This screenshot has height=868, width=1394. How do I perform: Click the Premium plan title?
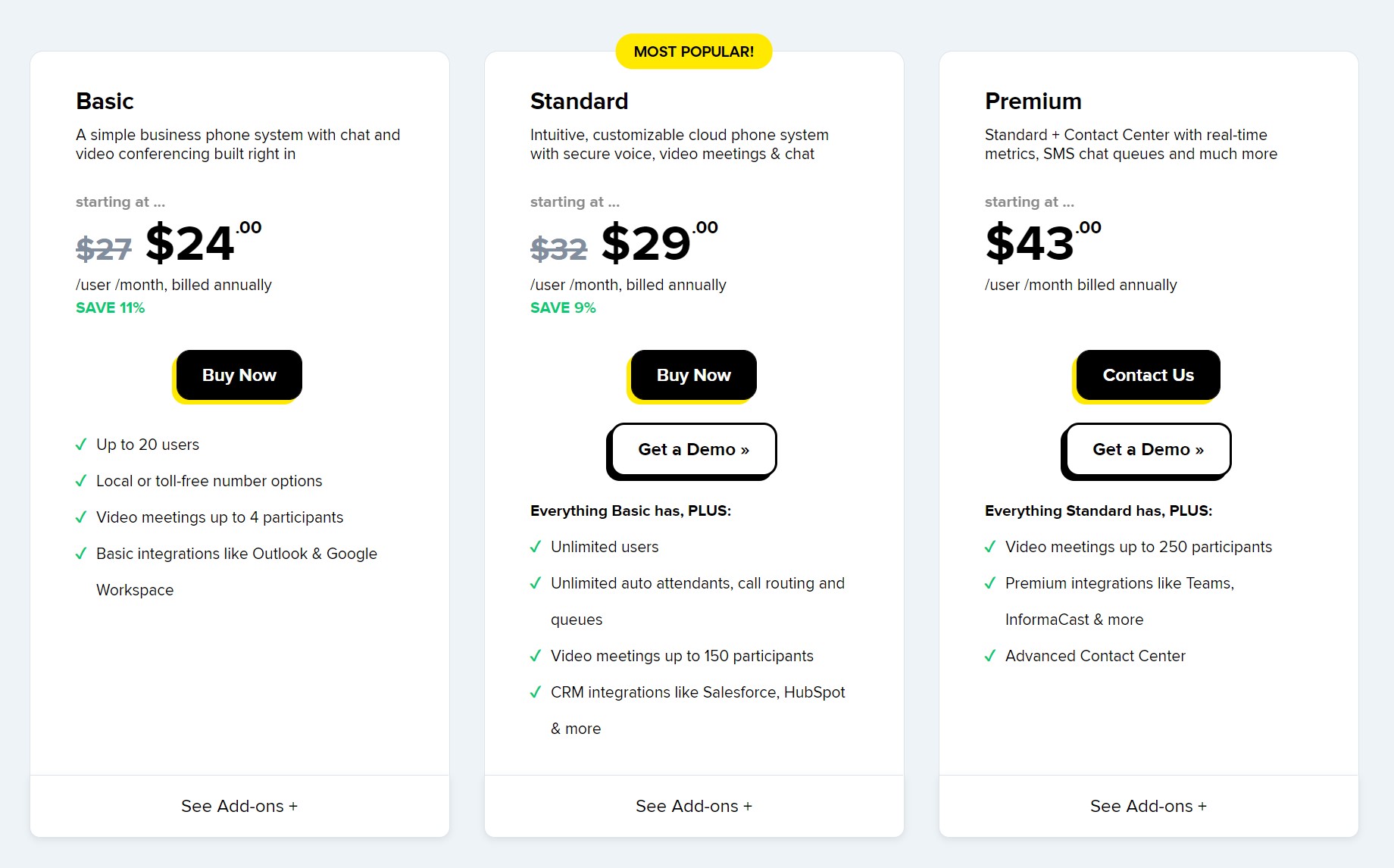click(1033, 101)
